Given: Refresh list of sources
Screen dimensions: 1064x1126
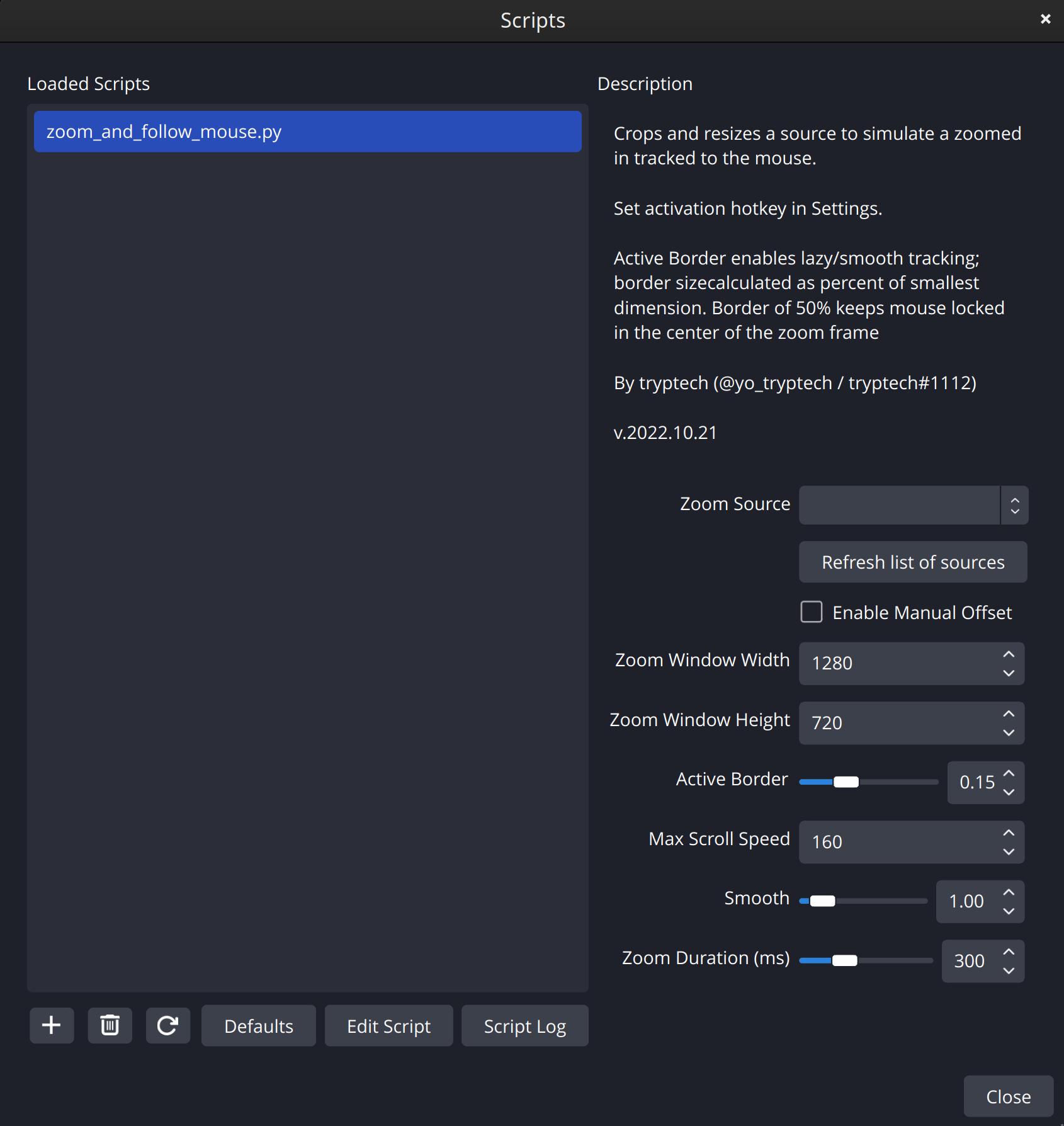Looking at the screenshot, I should click(912, 562).
